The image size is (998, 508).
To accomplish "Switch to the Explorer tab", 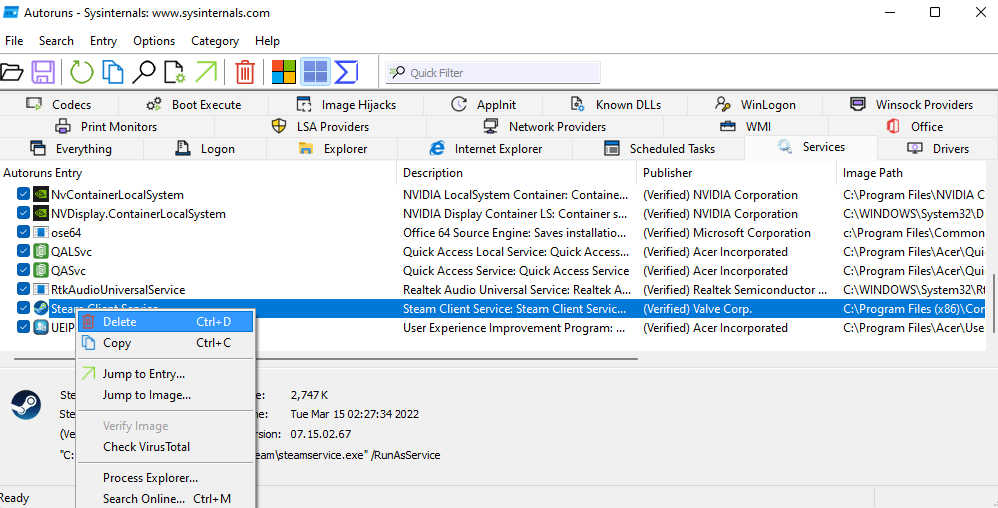I will (x=332, y=149).
